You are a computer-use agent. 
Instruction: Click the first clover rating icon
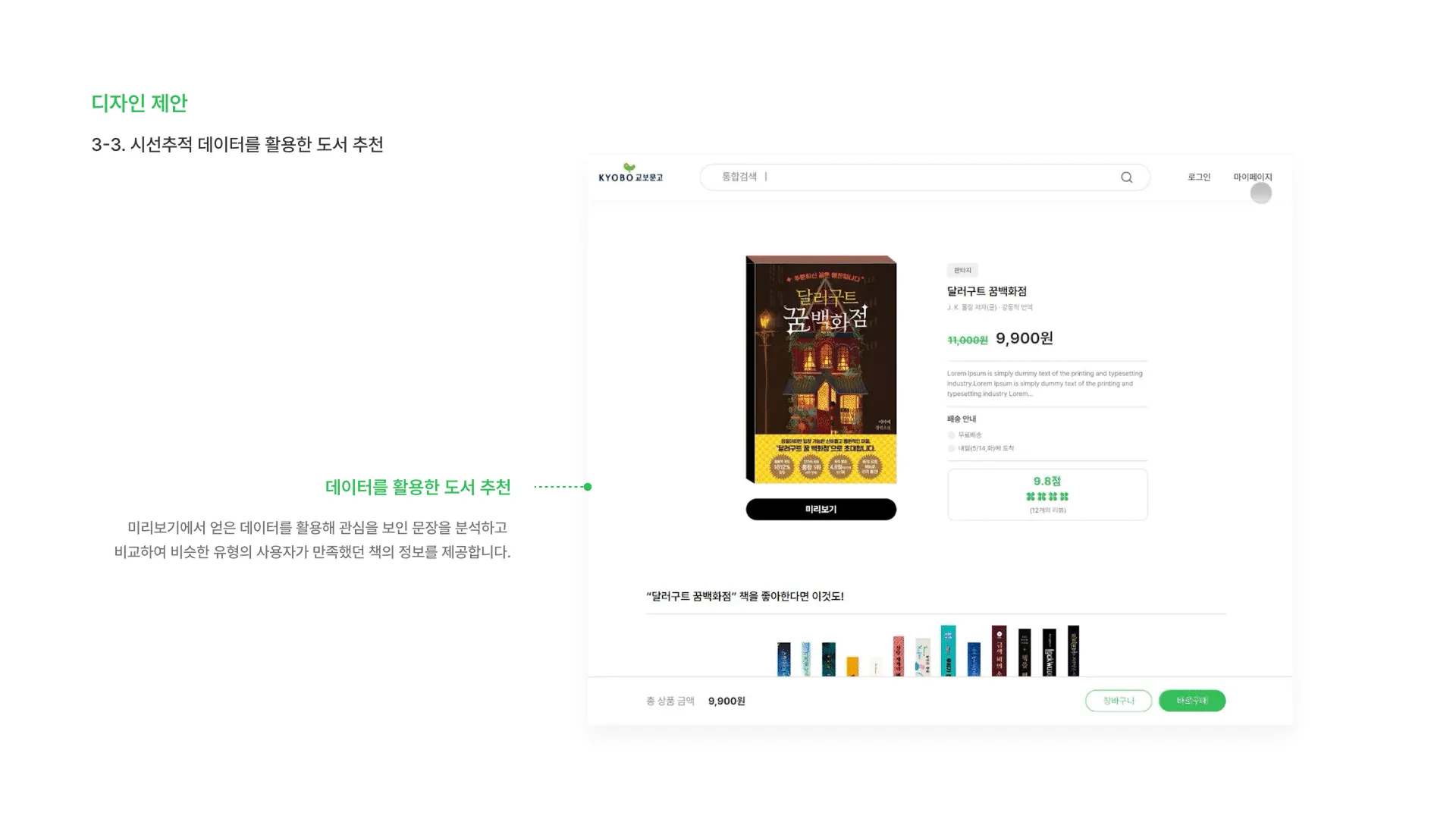click(1031, 497)
